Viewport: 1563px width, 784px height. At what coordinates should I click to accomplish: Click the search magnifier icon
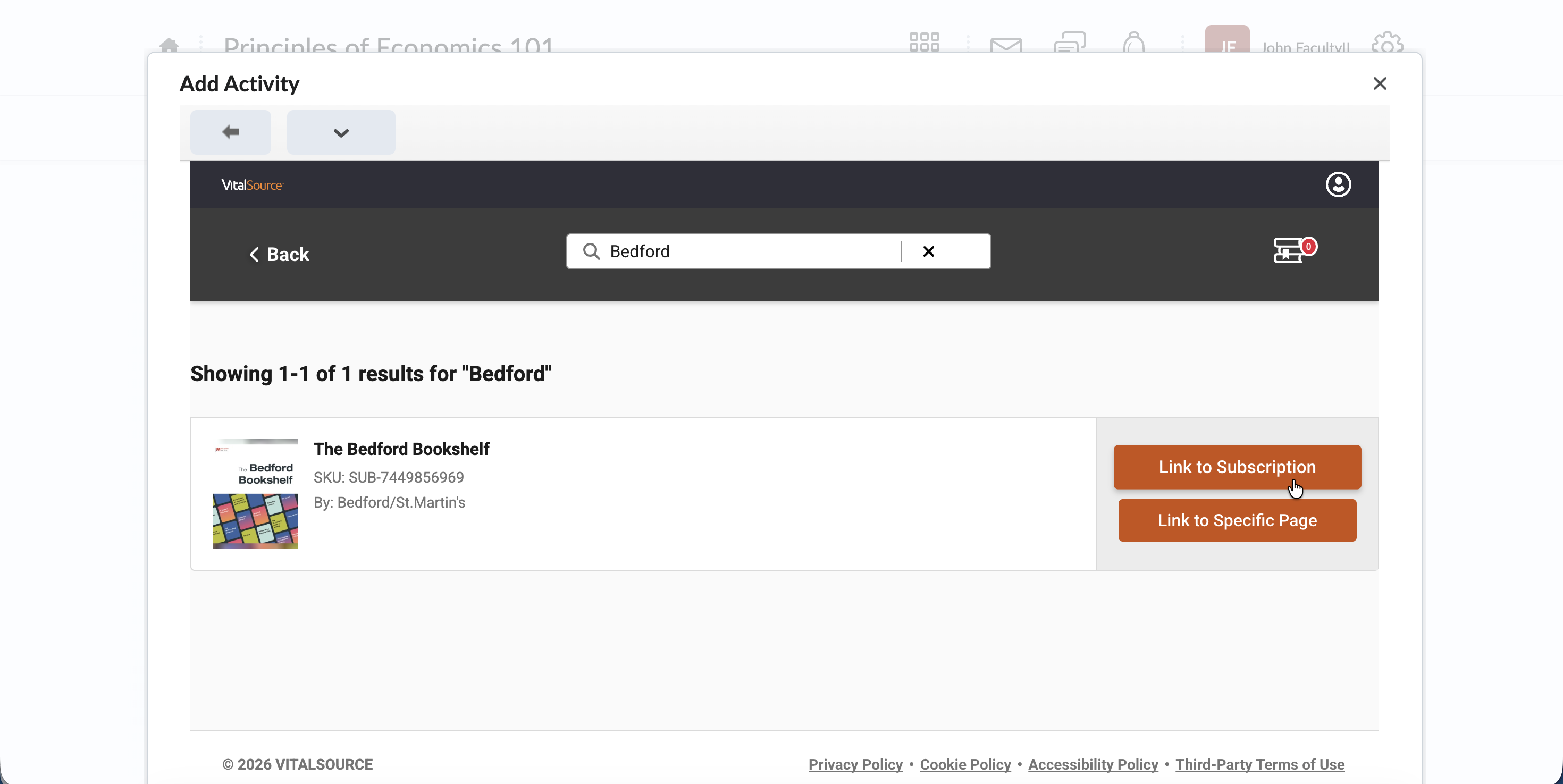click(x=591, y=251)
